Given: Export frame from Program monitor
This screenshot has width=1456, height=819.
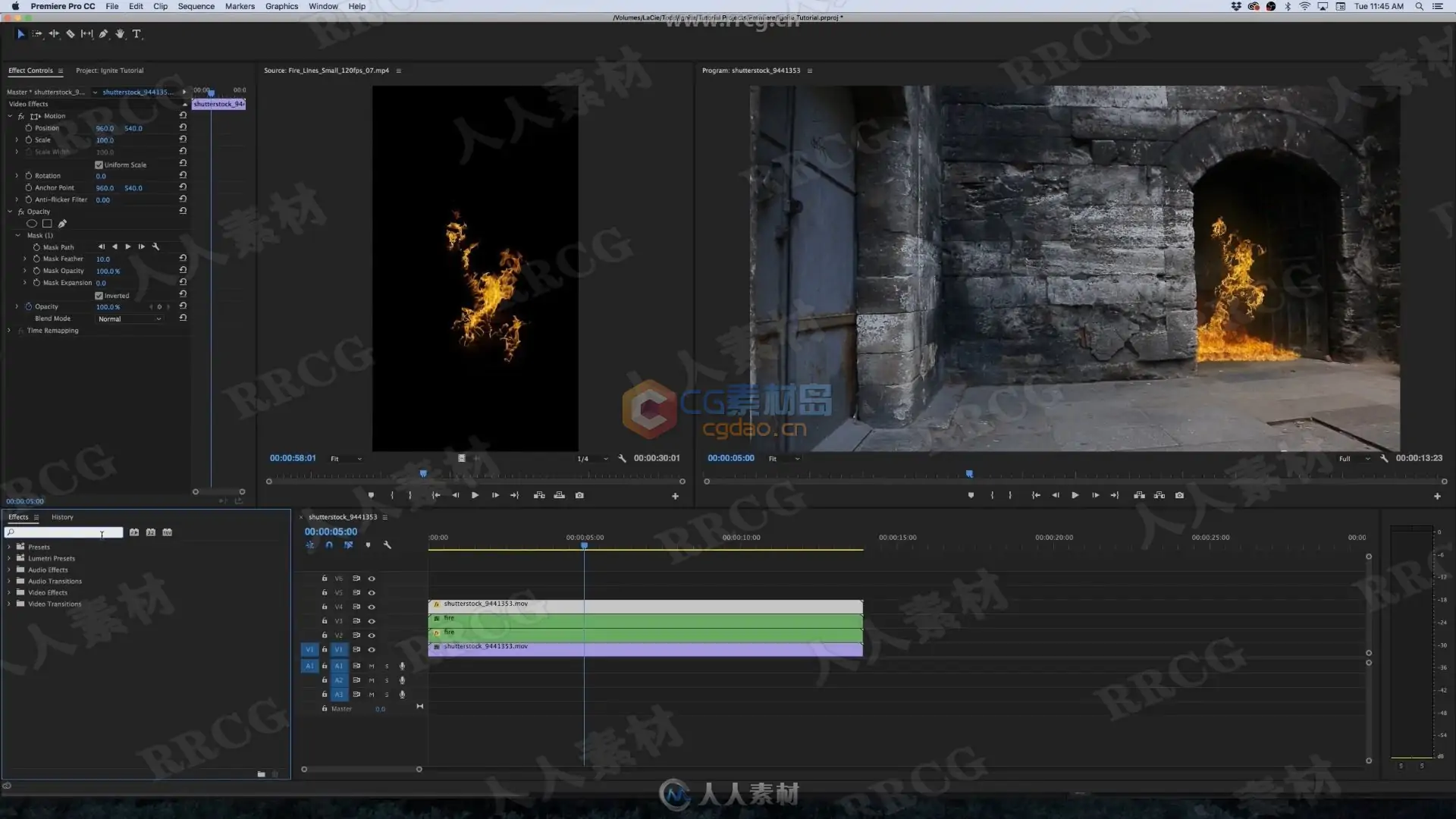Looking at the screenshot, I should (x=1179, y=495).
